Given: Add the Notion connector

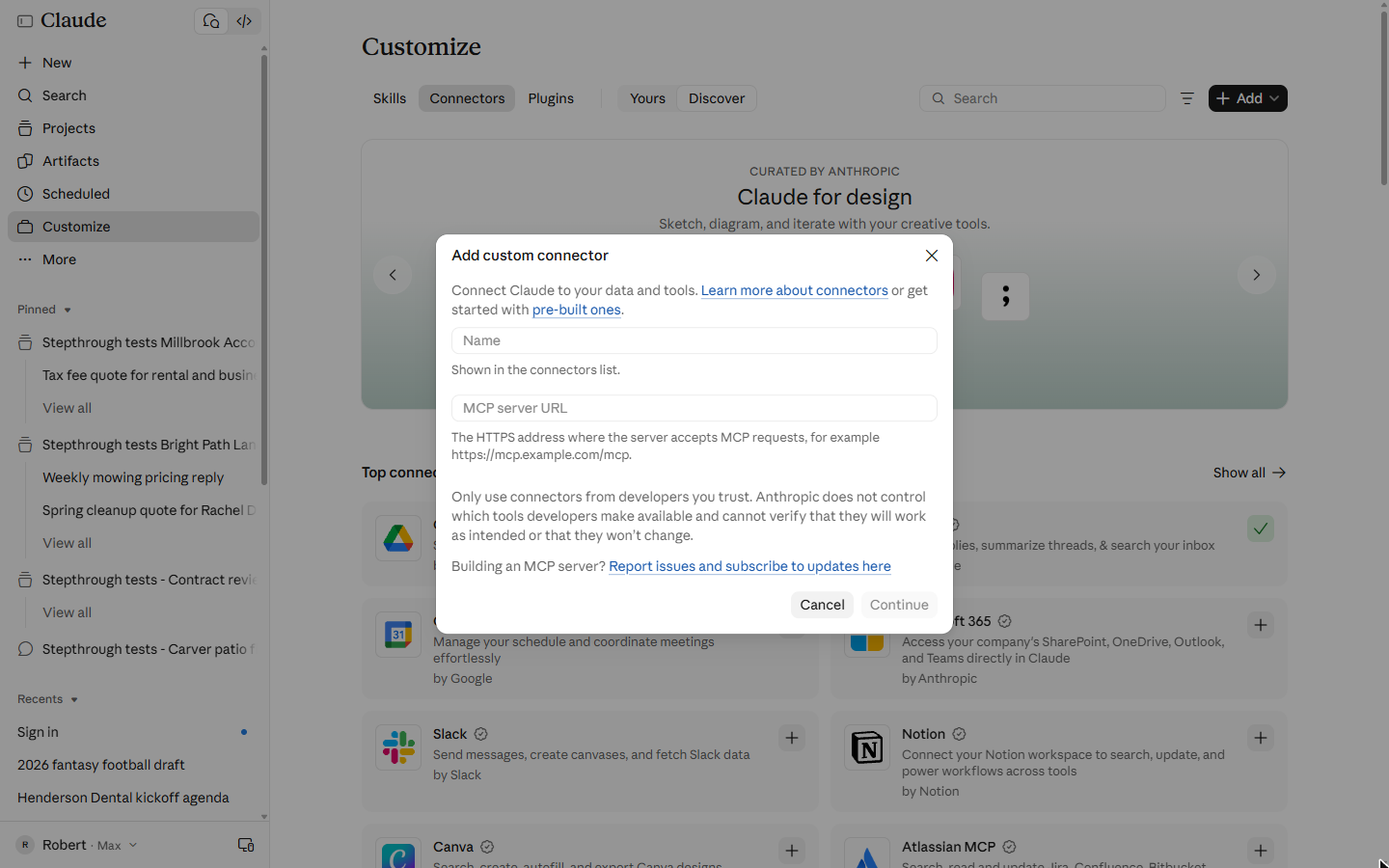Looking at the screenshot, I should click(x=1261, y=738).
